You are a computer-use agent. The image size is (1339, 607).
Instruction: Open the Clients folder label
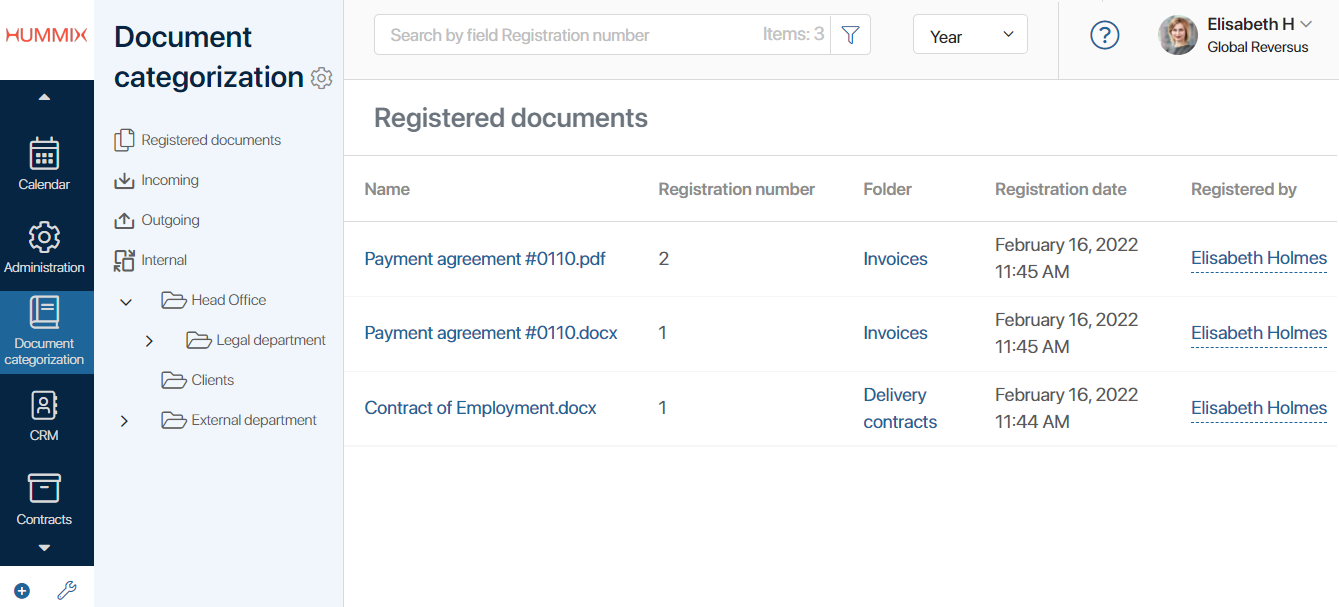click(213, 380)
